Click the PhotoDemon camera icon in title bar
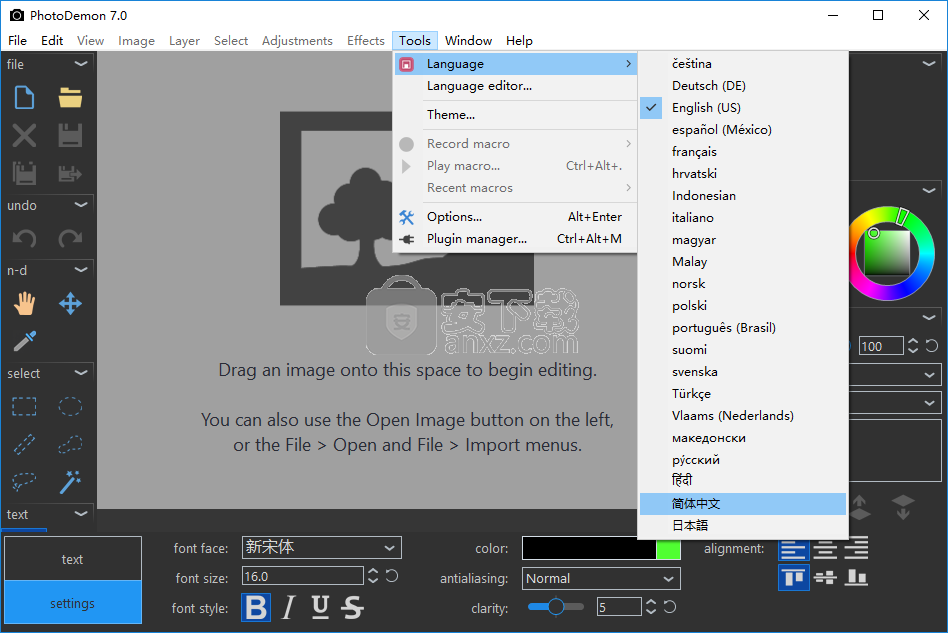Viewport: 948px width, 633px height. 16,15
